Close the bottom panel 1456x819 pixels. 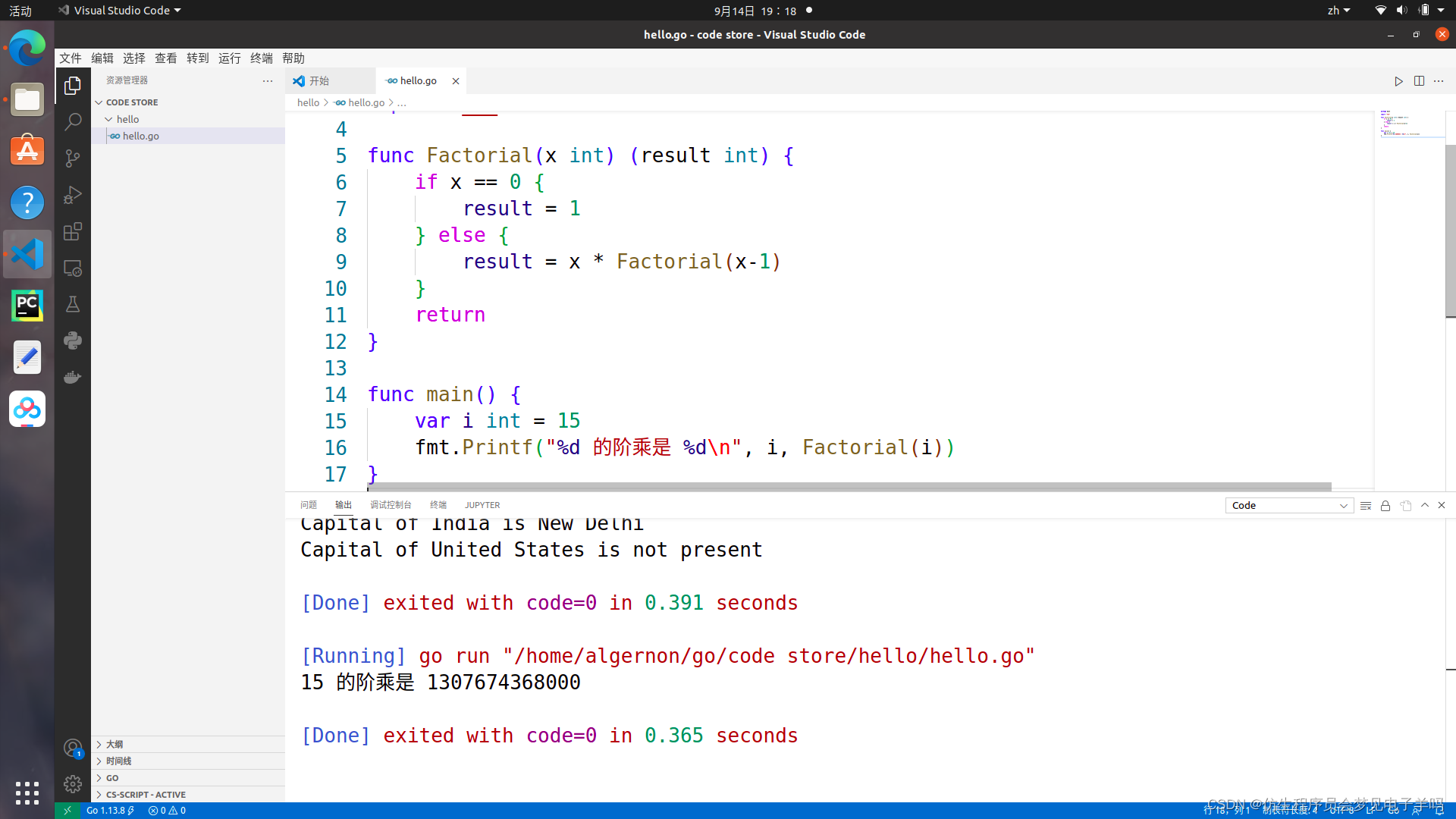click(1442, 505)
